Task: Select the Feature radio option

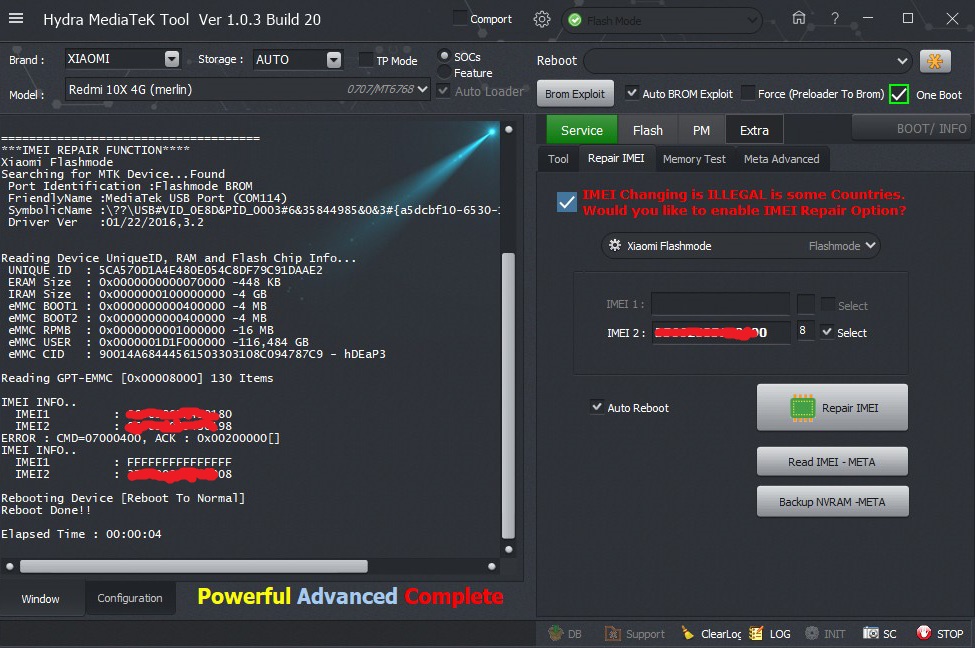Action: coord(444,72)
